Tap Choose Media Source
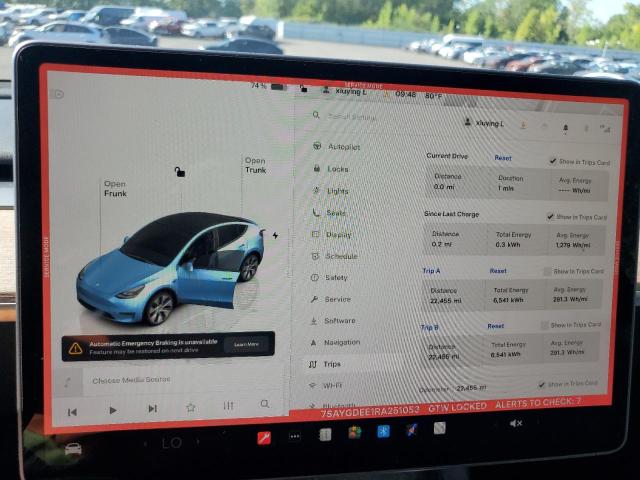The height and width of the screenshot is (480, 640). pyautogui.click(x=131, y=380)
